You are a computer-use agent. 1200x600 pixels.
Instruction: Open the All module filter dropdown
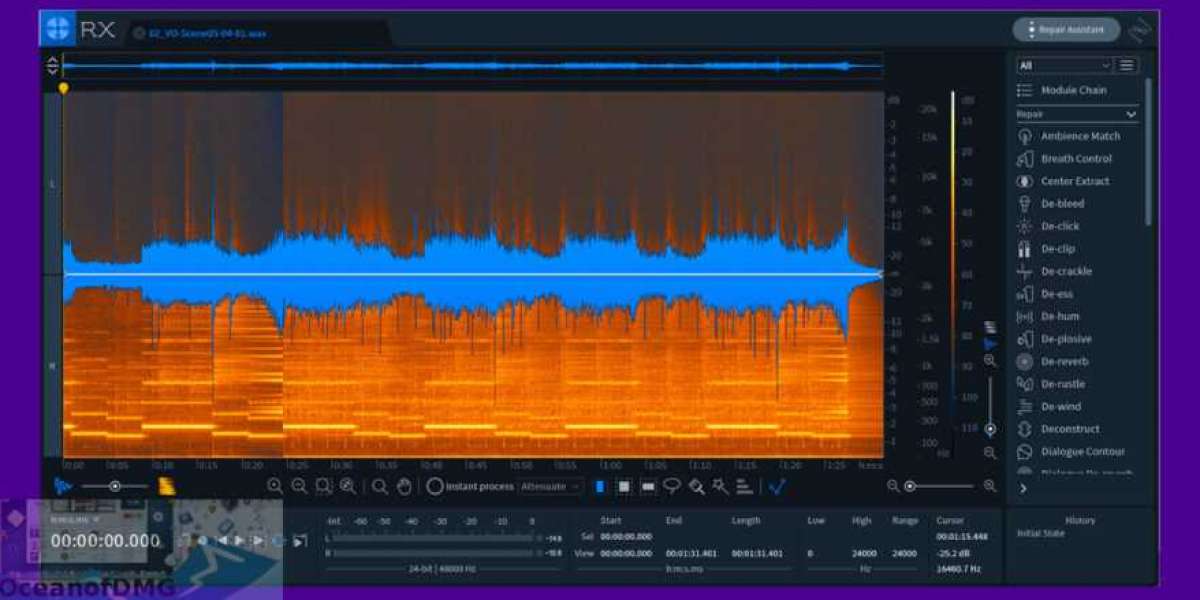pyautogui.click(x=1064, y=66)
